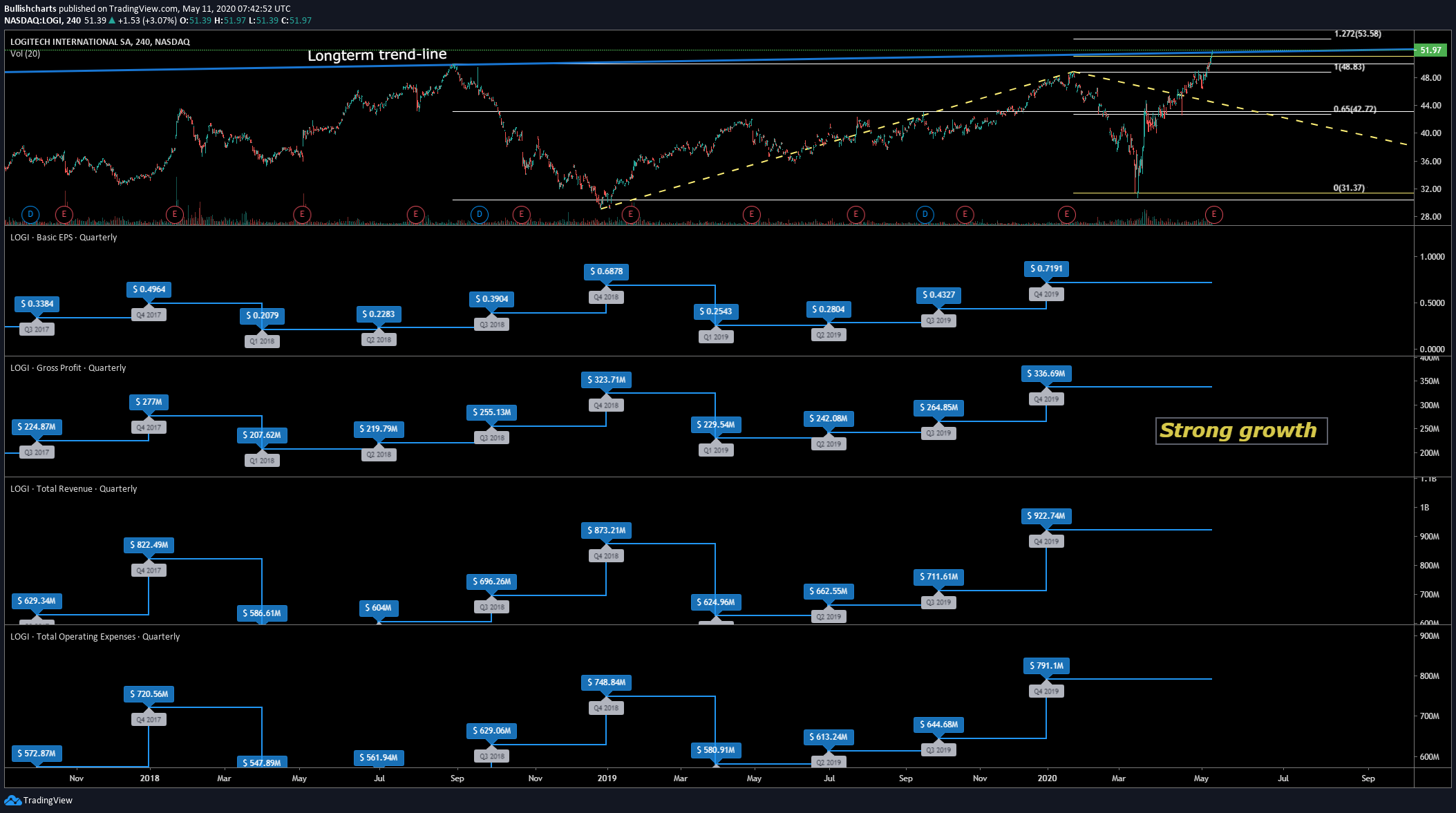
Task: Click the $ 0.3904 EPS value tag
Action: [x=492, y=299]
